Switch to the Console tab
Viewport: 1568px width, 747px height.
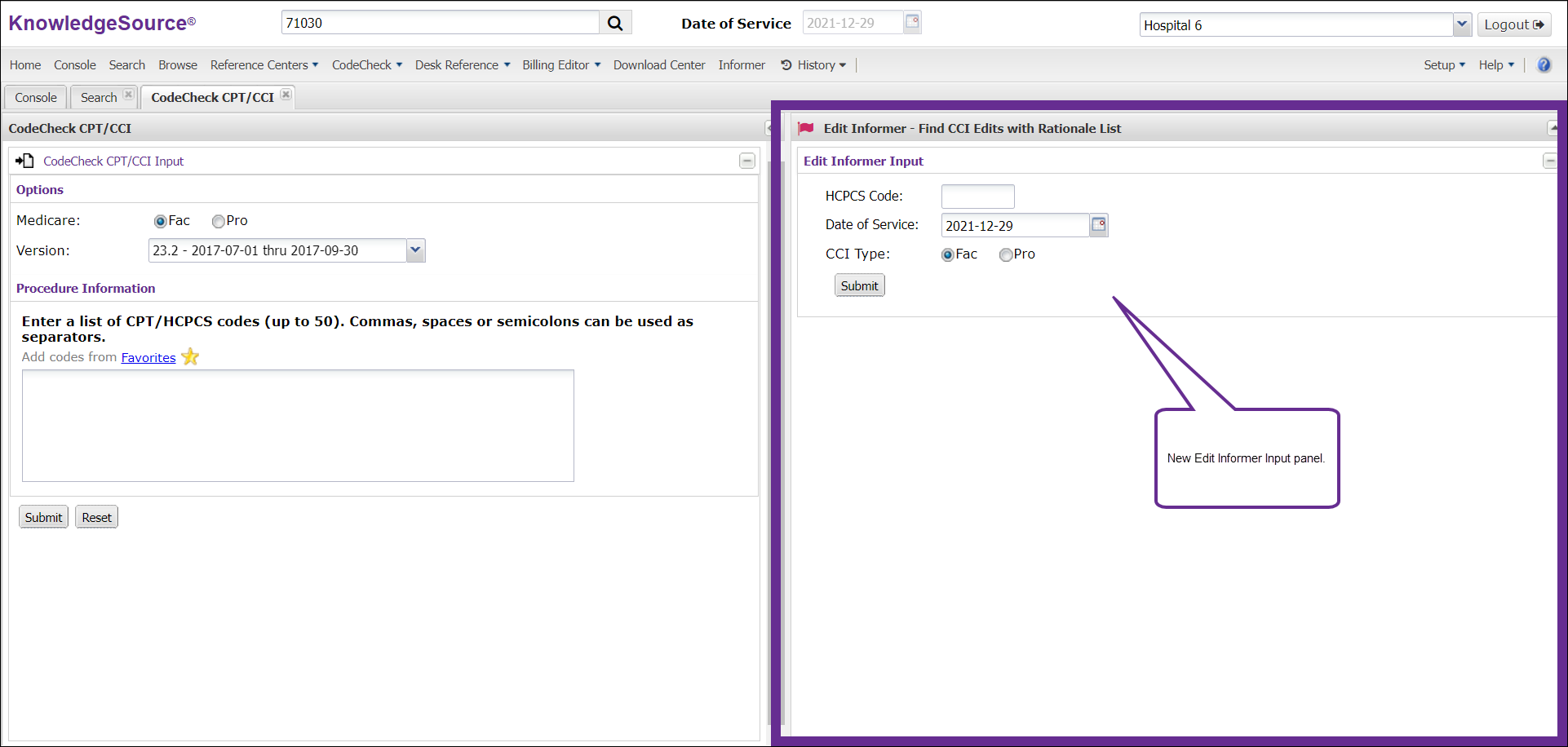pyautogui.click(x=36, y=98)
